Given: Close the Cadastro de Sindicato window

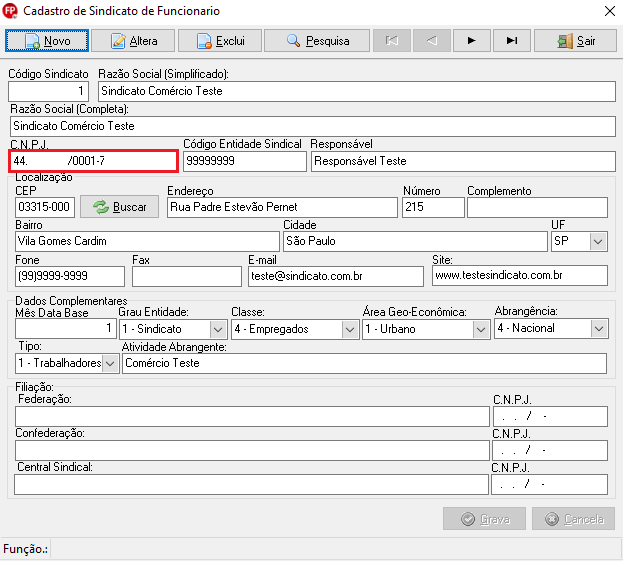Looking at the screenshot, I should (610, 11).
